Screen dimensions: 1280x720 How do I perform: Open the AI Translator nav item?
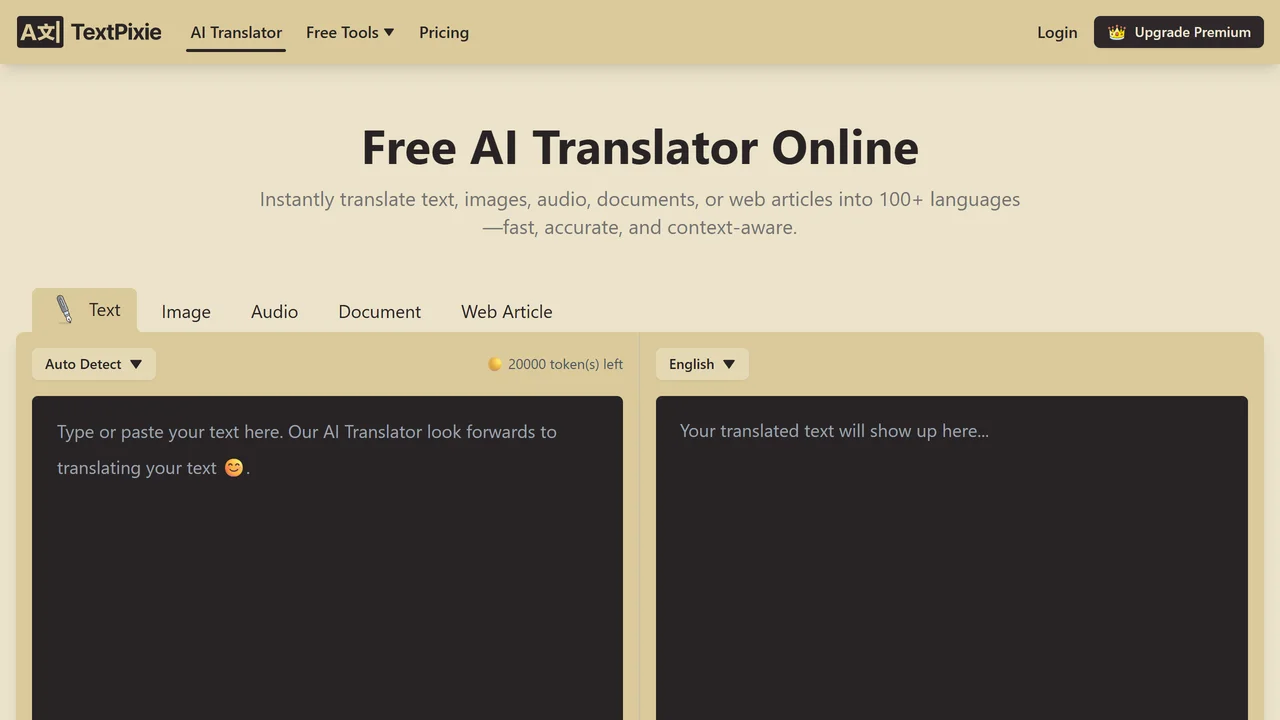(236, 32)
